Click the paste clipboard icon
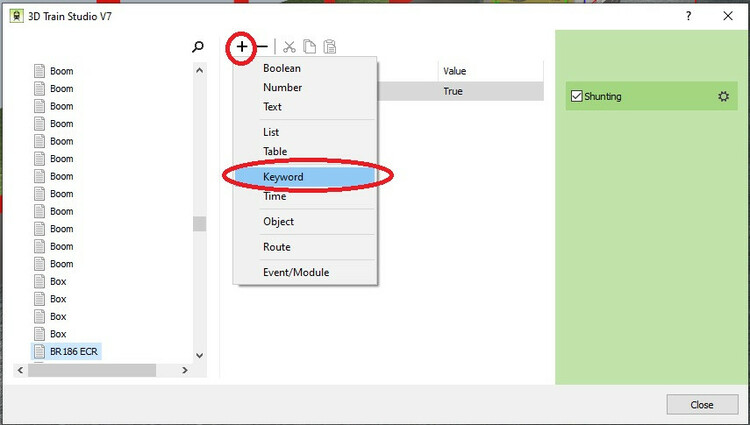750x425 pixels. (330, 46)
